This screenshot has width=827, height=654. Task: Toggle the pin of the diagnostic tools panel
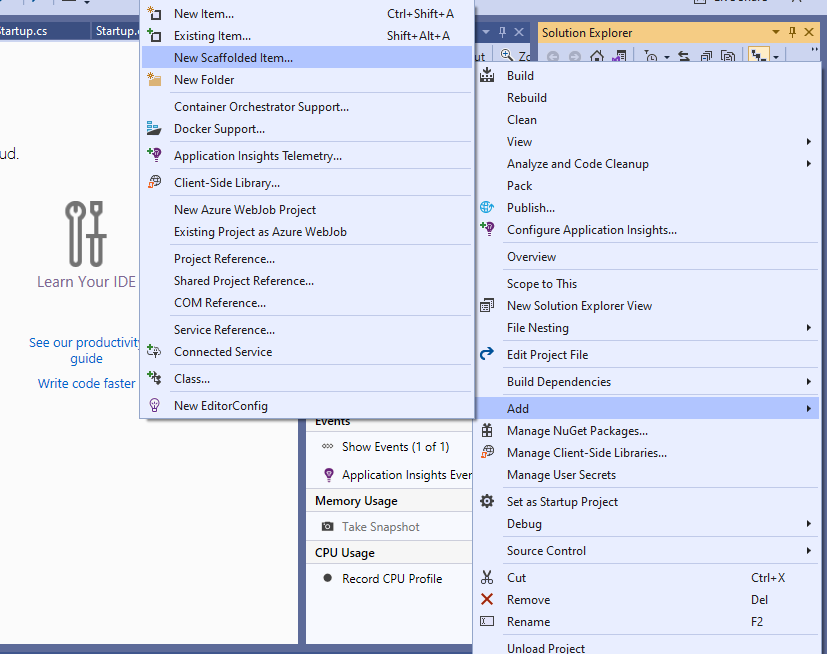pos(502,32)
